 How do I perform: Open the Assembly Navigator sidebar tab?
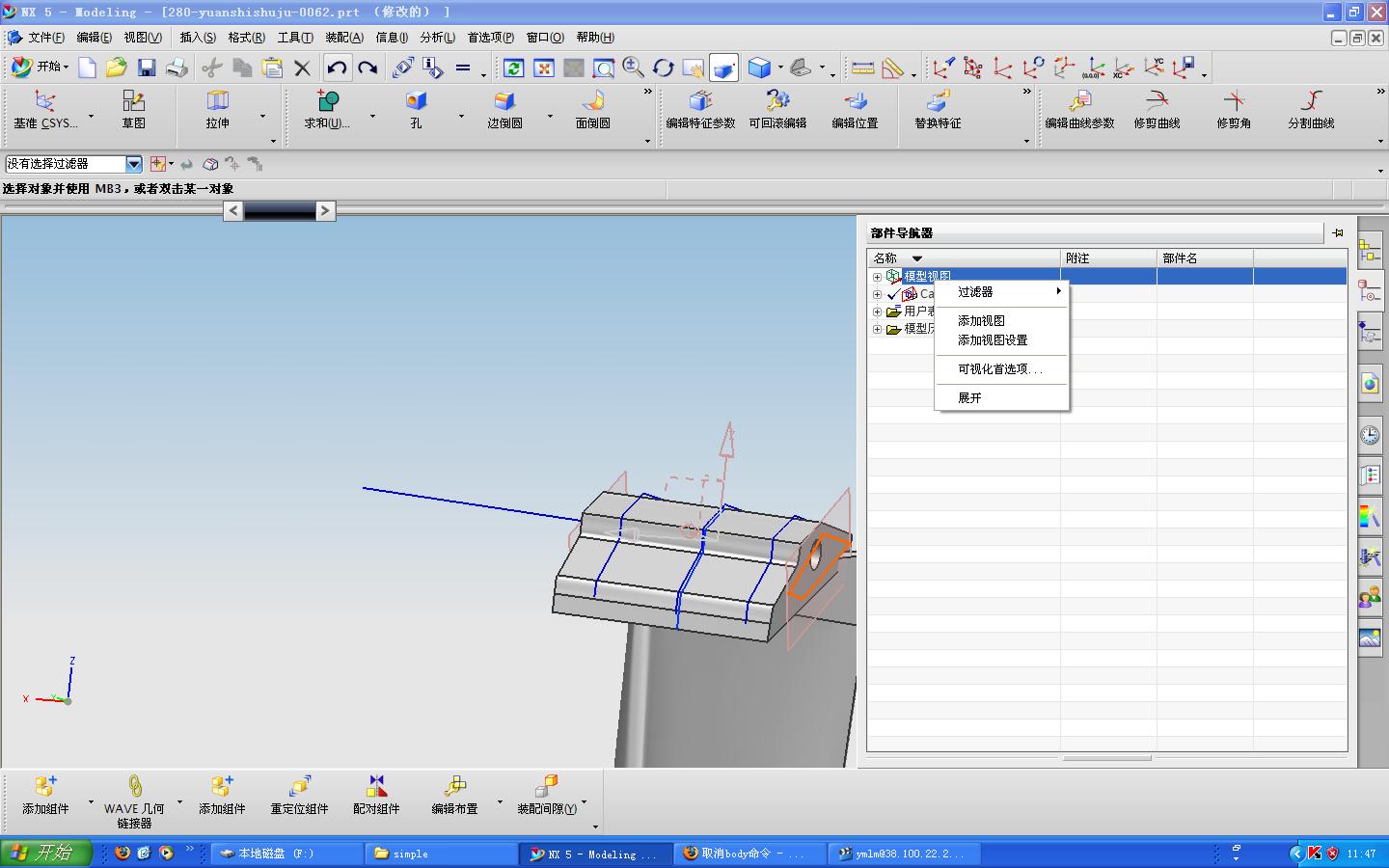click(x=1370, y=250)
